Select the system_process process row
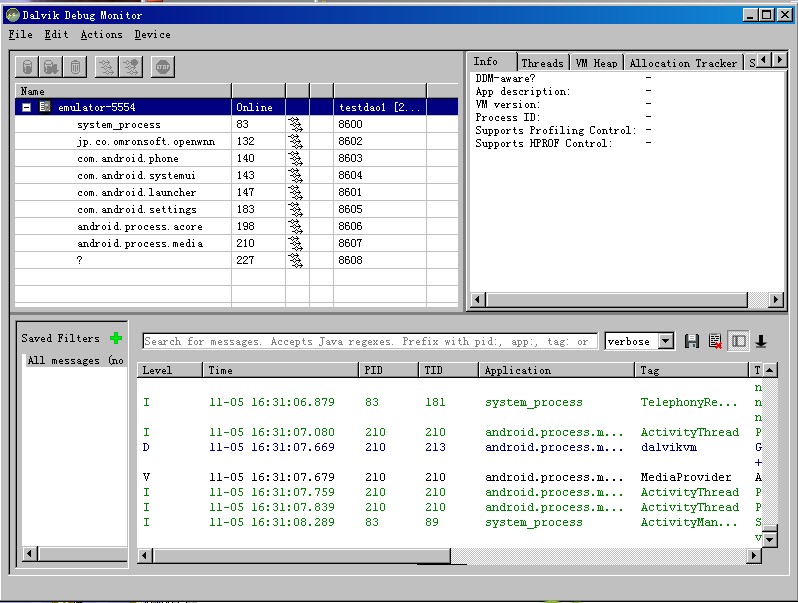Screen dimensions: 798x603 click(236, 124)
